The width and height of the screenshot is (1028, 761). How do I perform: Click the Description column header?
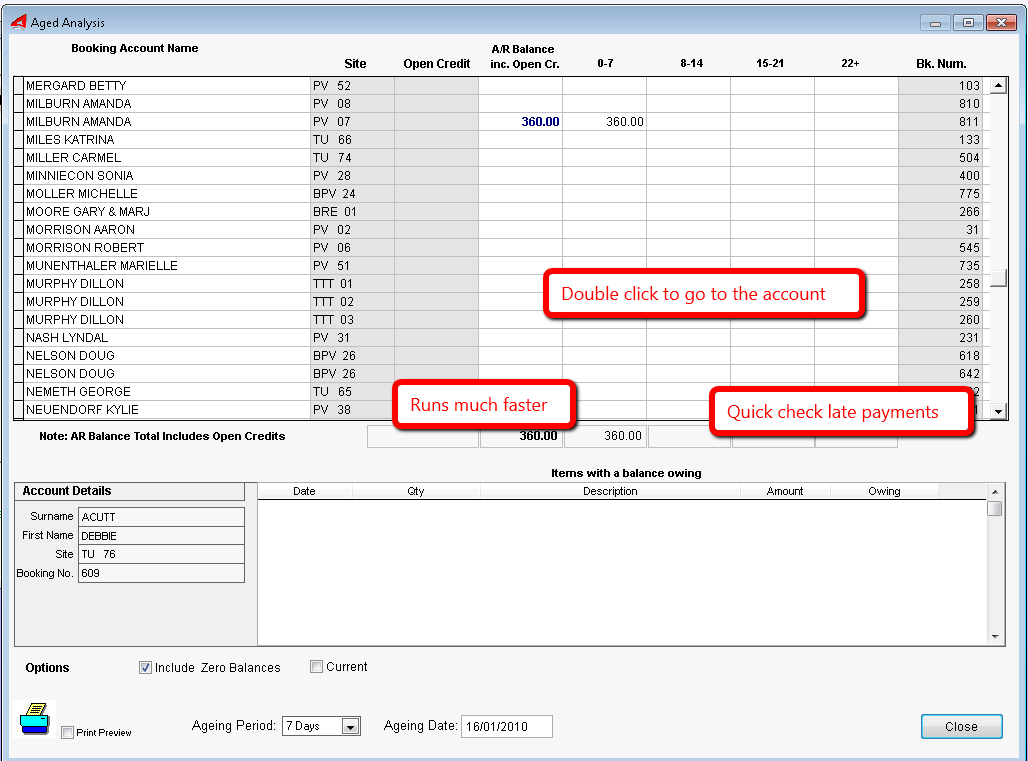tap(610, 491)
